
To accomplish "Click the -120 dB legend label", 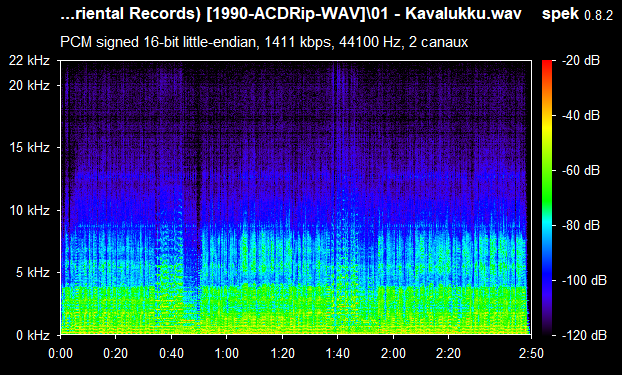I will (x=584, y=335).
